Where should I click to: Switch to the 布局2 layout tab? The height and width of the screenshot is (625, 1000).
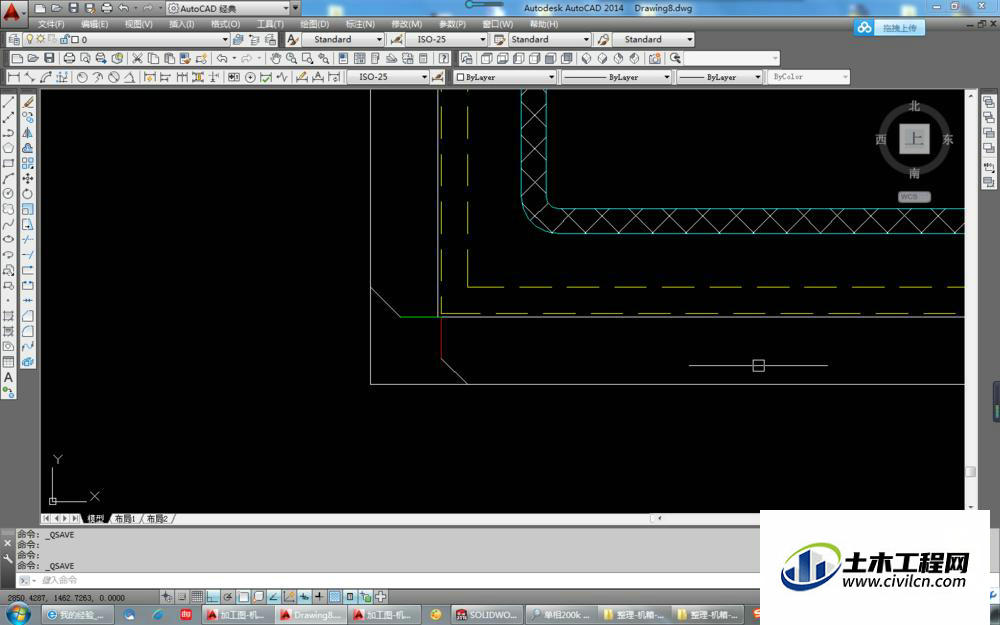tap(158, 518)
